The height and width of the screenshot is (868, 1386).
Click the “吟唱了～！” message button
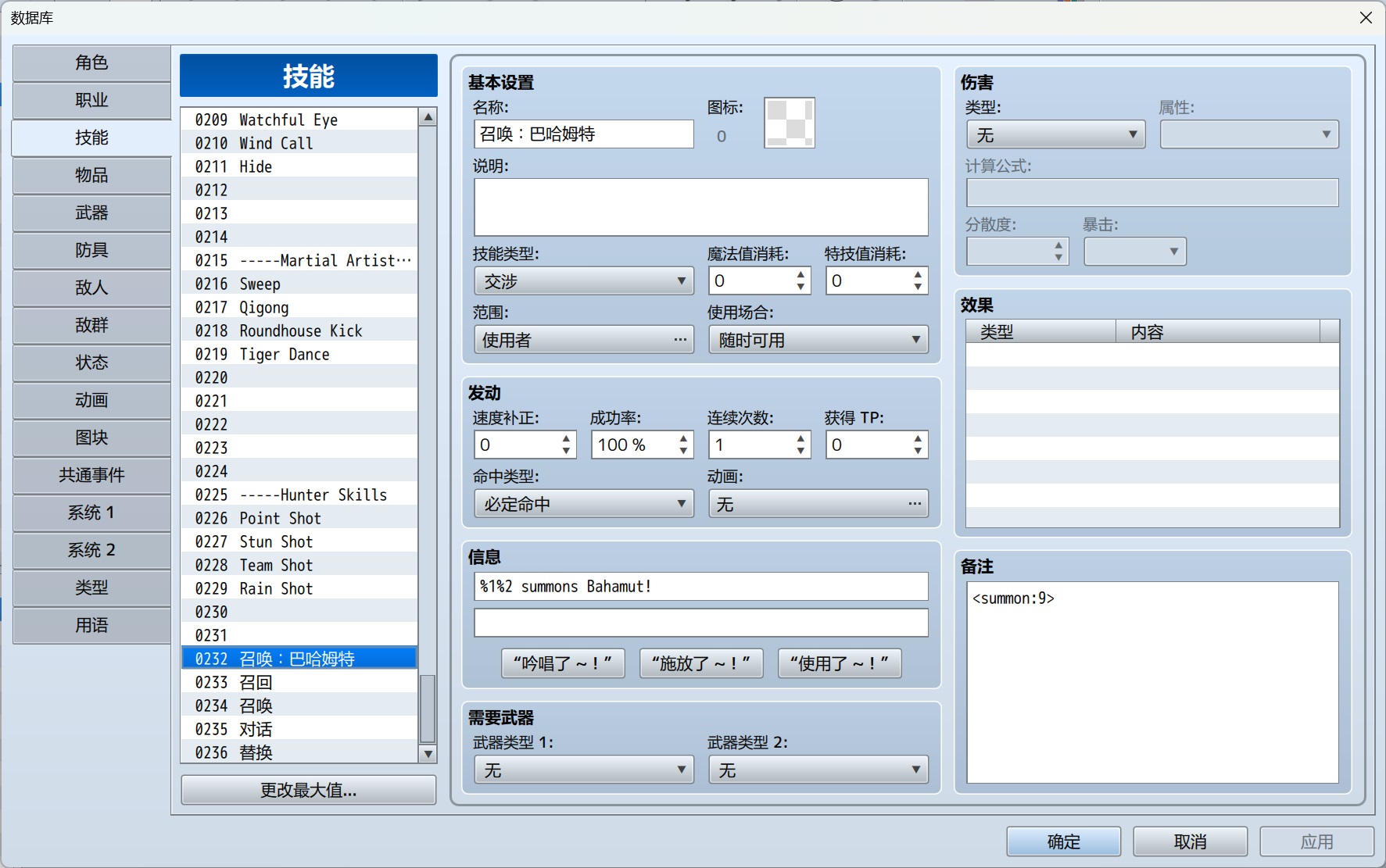click(x=563, y=663)
